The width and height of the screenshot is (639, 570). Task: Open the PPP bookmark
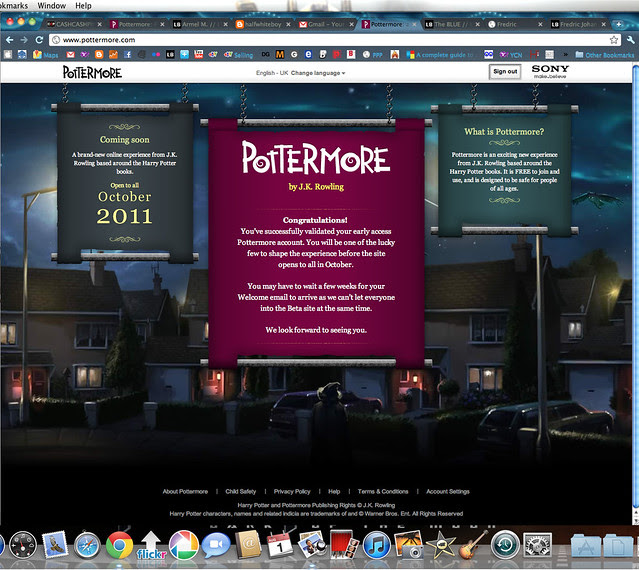pos(372,55)
